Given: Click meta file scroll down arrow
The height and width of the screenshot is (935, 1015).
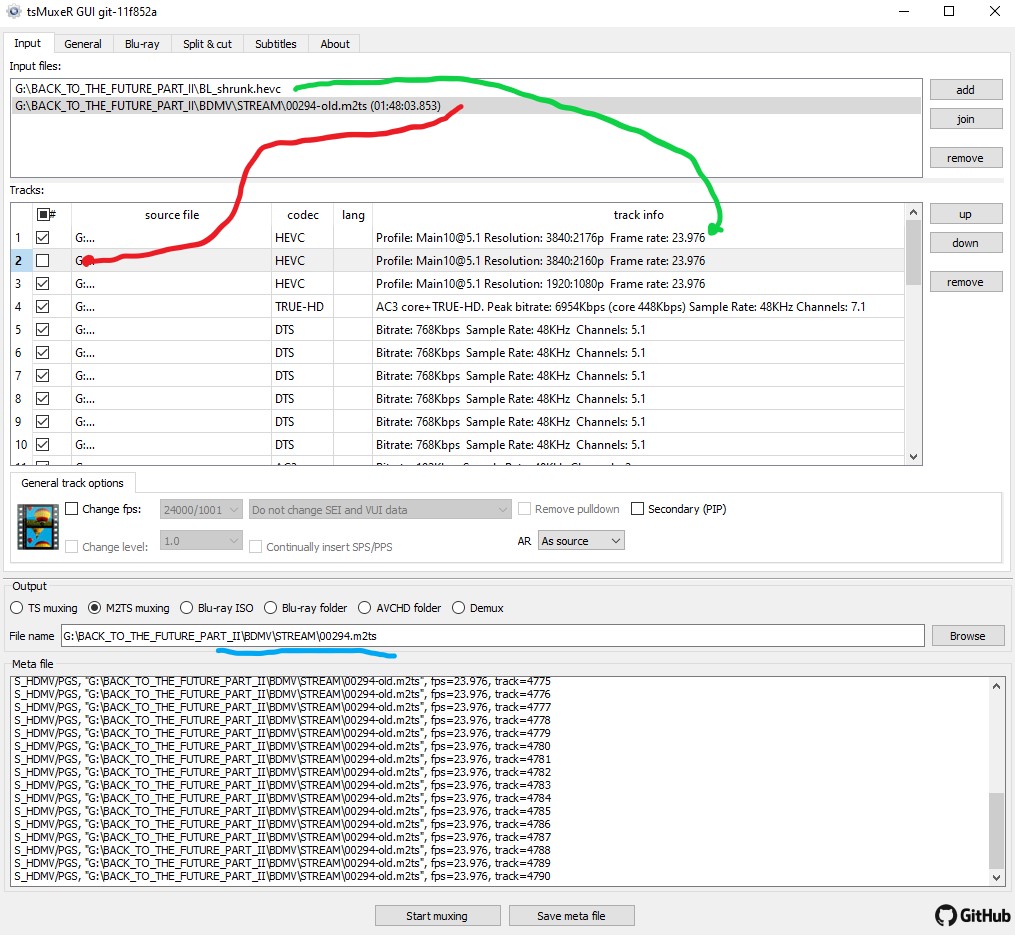Looking at the screenshot, I should click(996, 877).
